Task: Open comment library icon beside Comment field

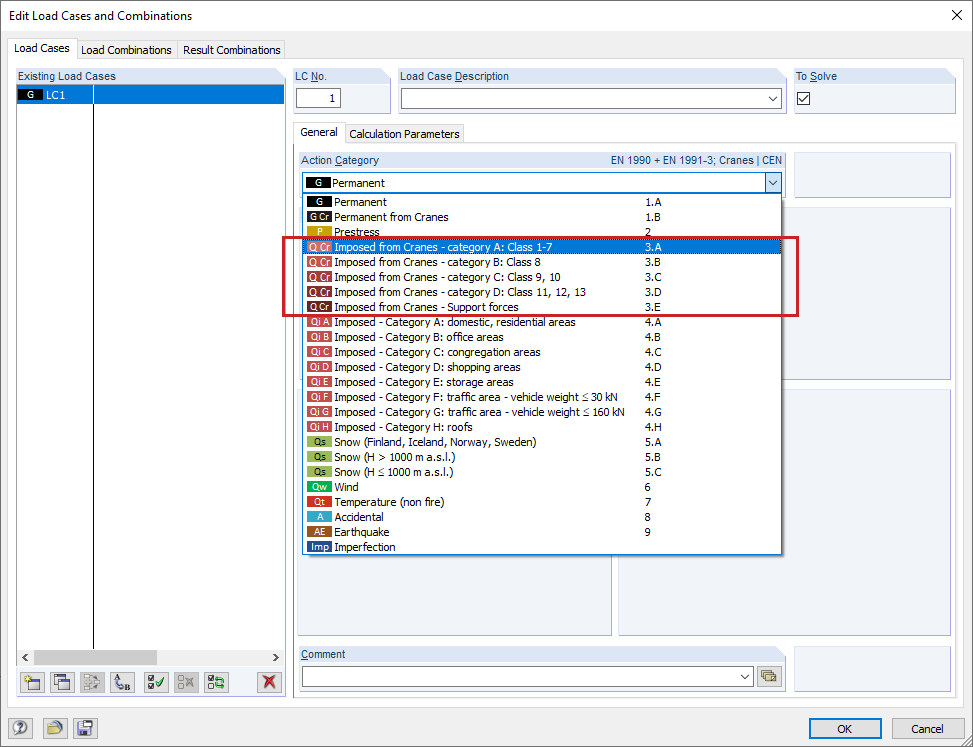Action: tap(768, 676)
